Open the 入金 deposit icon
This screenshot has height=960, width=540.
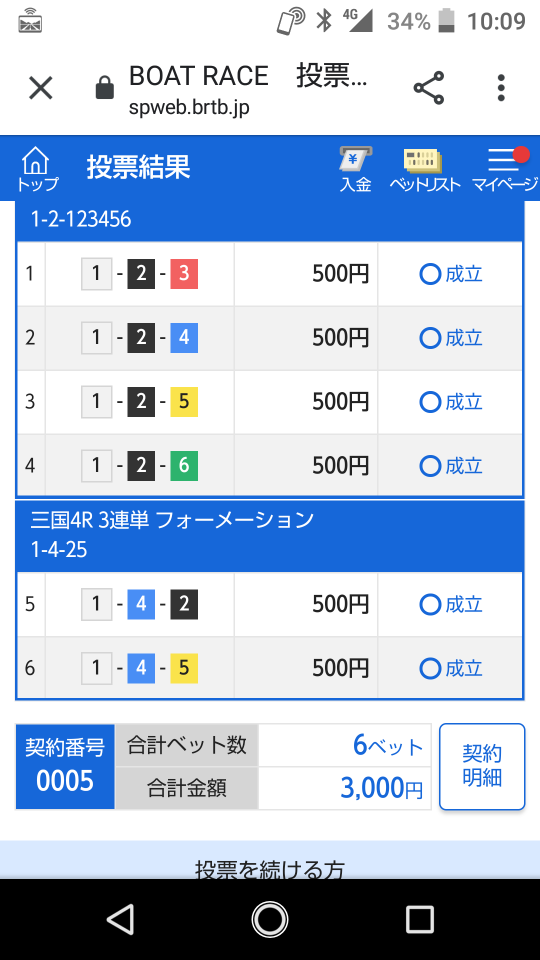[x=356, y=170]
